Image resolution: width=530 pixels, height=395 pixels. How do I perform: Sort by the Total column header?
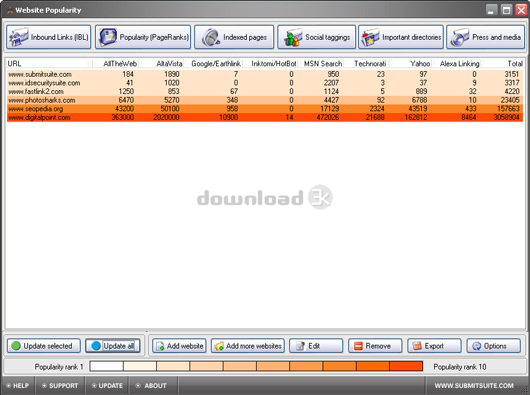[515, 64]
